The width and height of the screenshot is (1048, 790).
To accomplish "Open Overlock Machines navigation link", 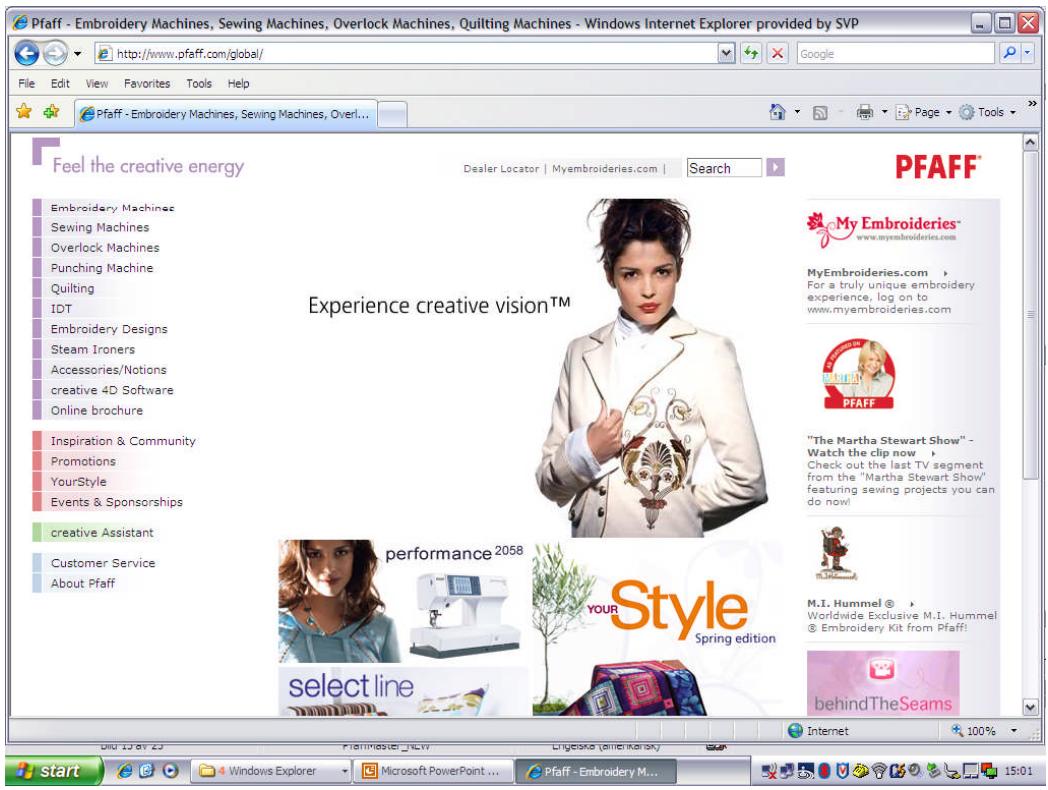I will point(105,248).
